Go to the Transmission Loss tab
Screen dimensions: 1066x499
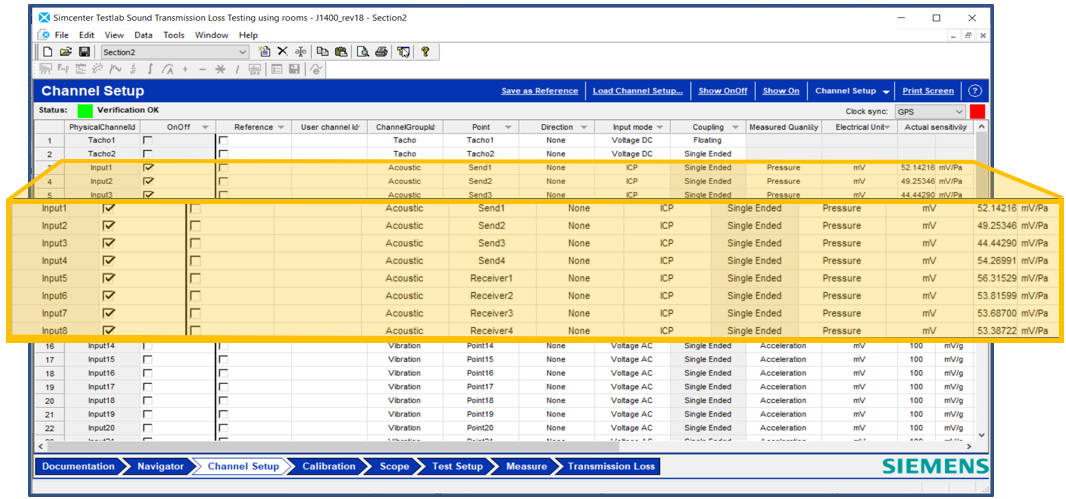click(611, 466)
